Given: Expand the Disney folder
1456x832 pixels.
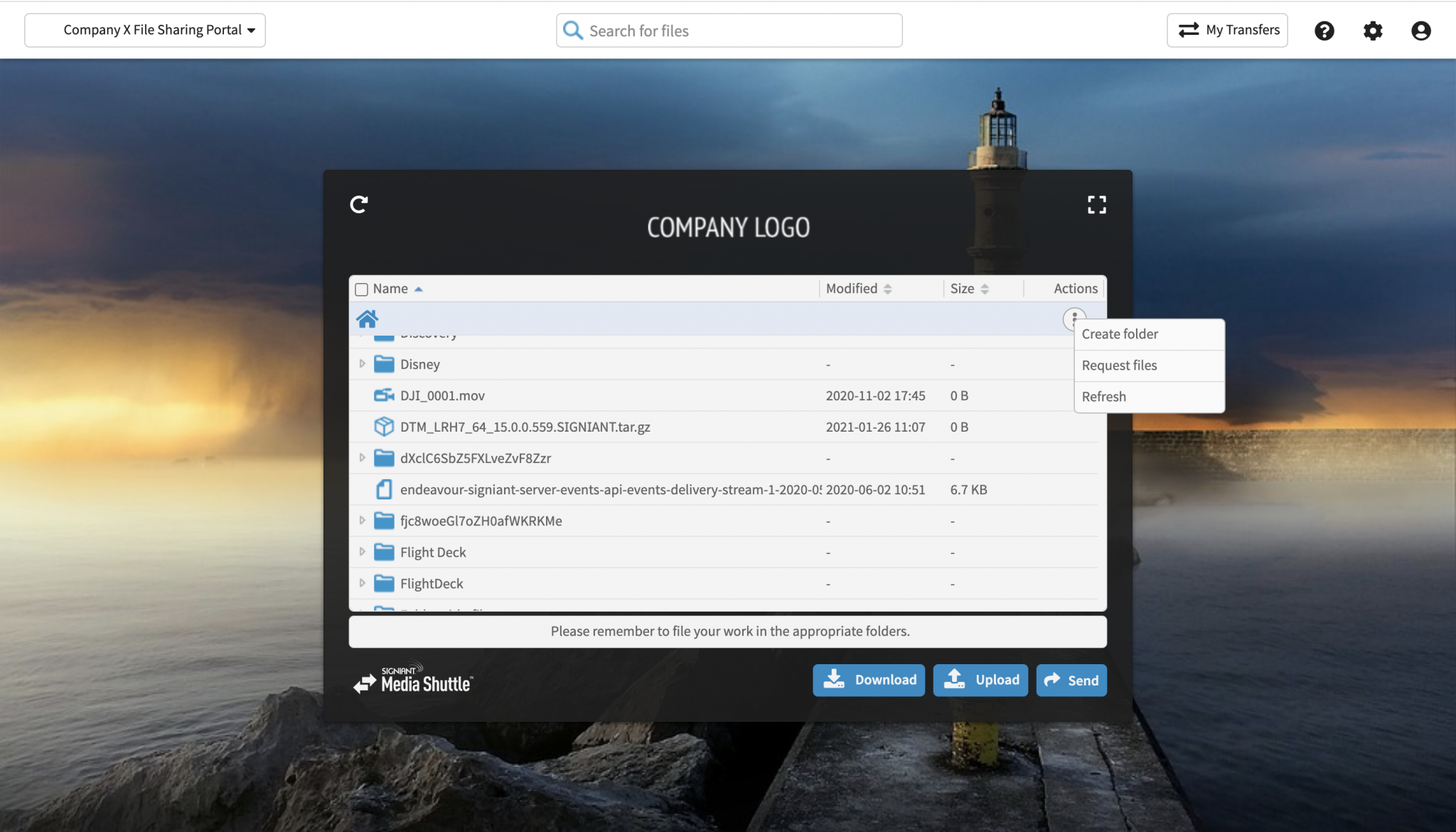Looking at the screenshot, I should point(362,364).
